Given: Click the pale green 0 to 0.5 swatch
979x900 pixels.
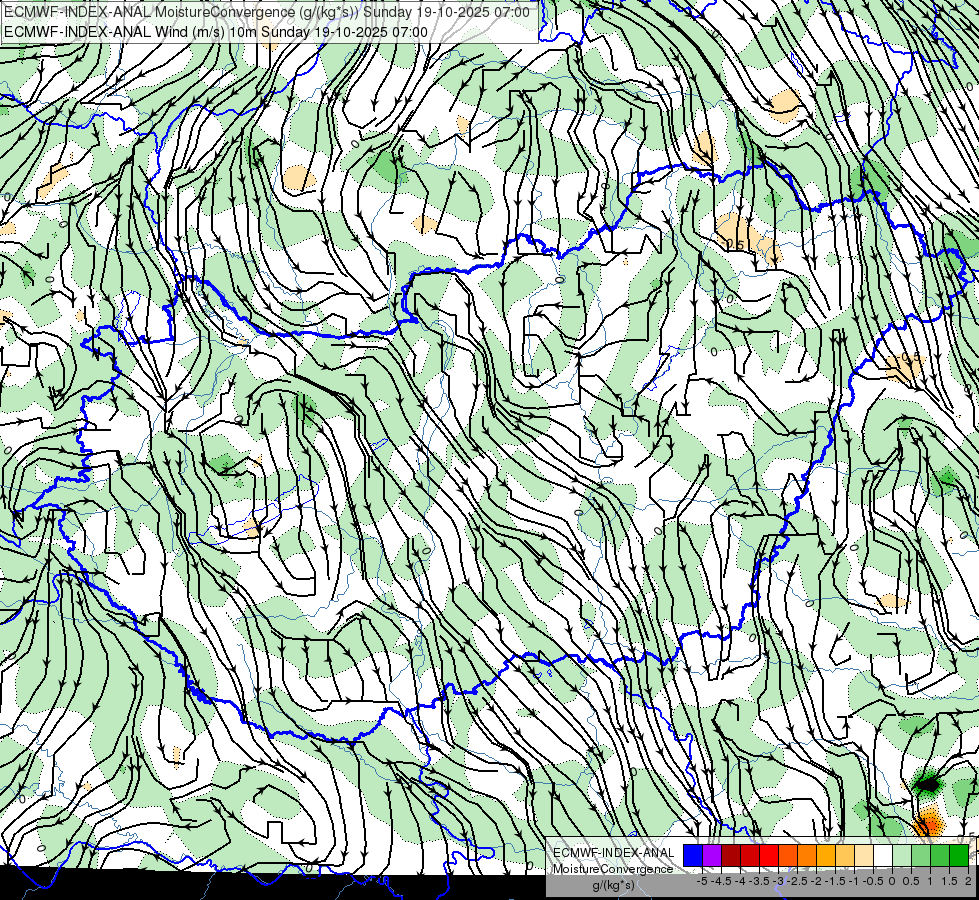Looking at the screenshot, I should (x=902, y=856).
